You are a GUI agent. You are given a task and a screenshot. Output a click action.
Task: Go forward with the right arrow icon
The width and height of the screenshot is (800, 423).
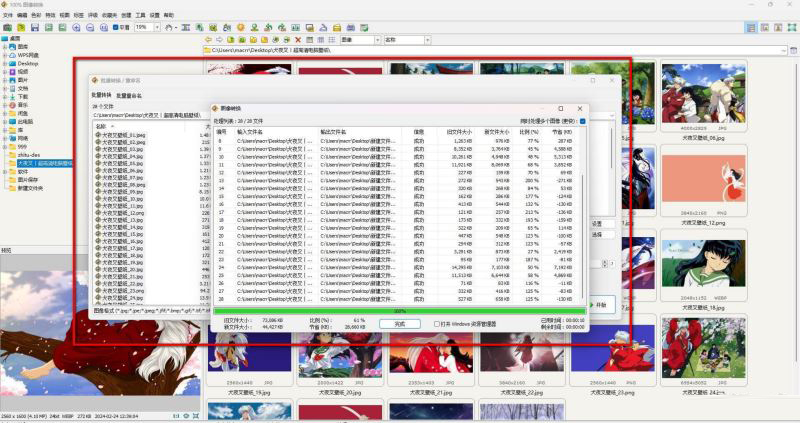click(x=219, y=39)
